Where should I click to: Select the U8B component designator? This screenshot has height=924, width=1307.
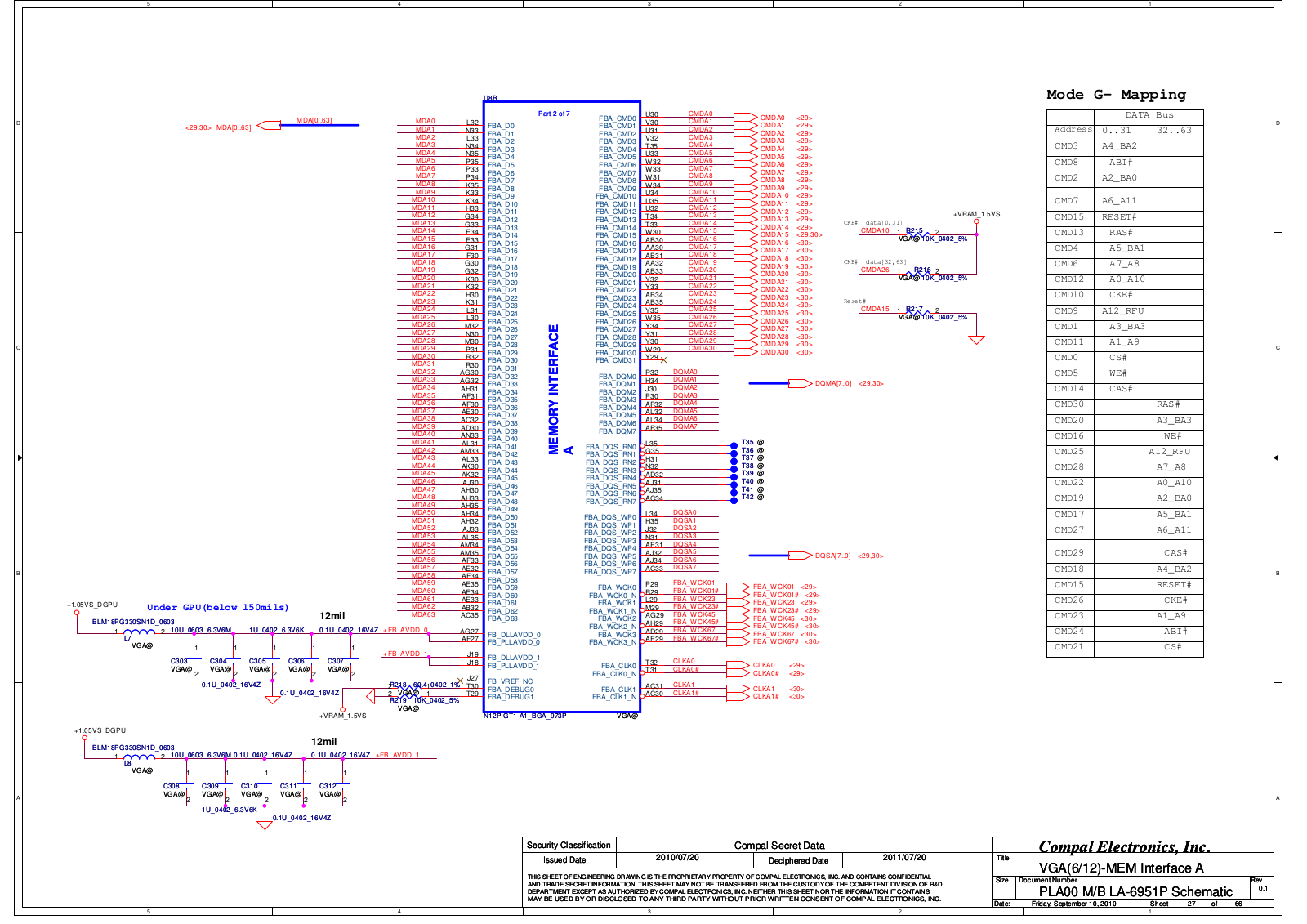click(490, 98)
